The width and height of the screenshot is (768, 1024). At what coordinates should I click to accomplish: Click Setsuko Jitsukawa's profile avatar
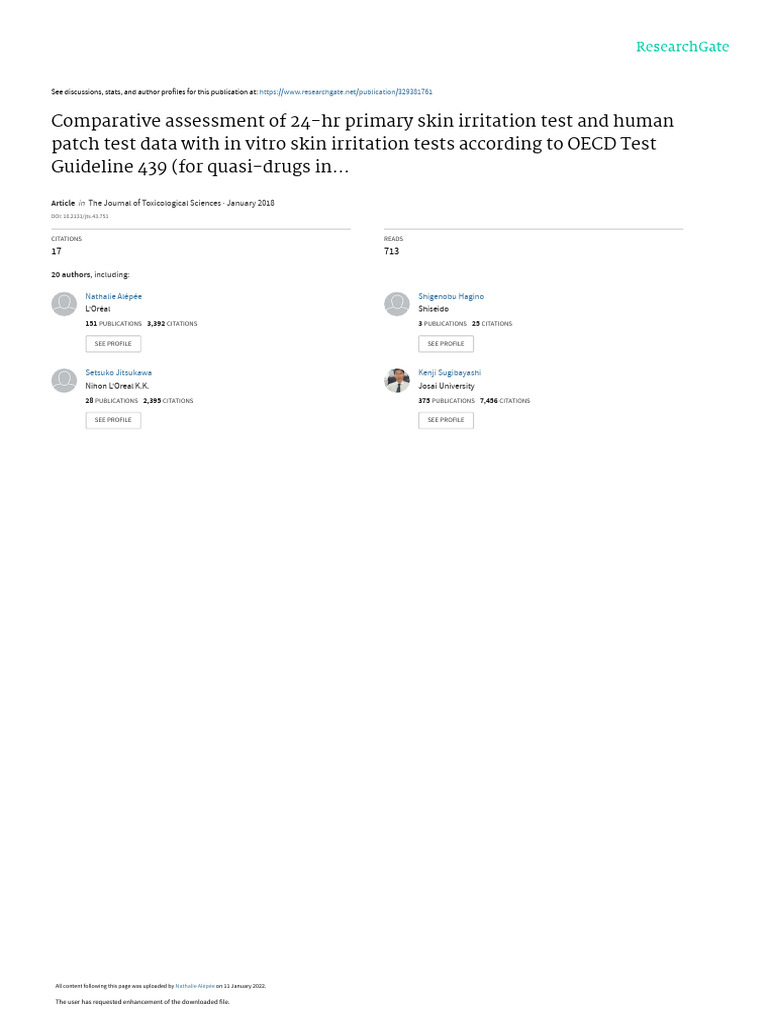pyautogui.click(x=64, y=380)
